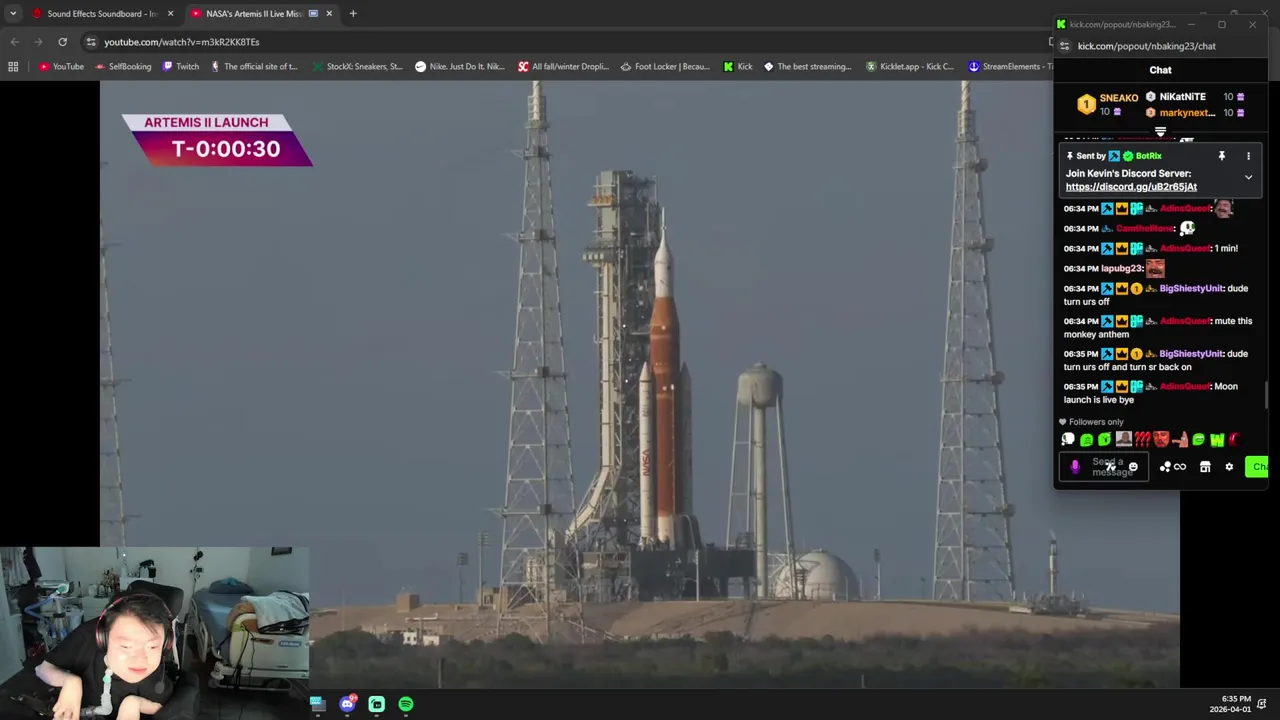
Task: Click the kick.com popout chat address
Action: click(x=1147, y=46)
